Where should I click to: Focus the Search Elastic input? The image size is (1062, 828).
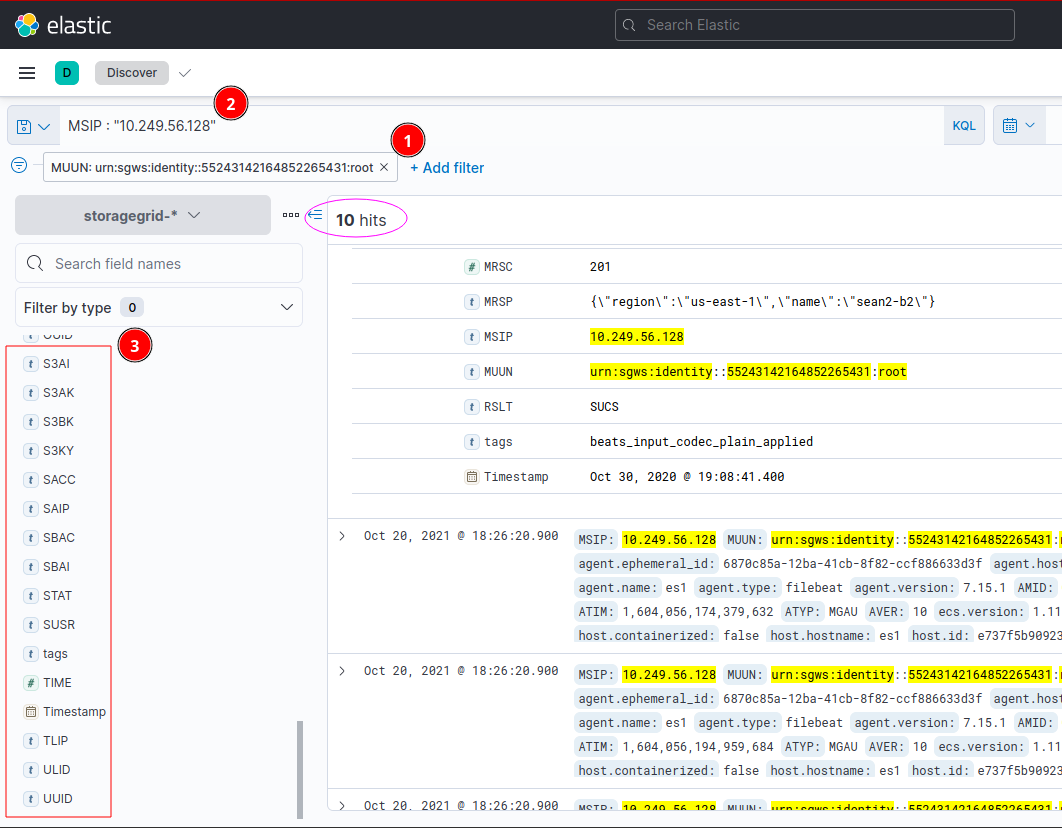814,25
